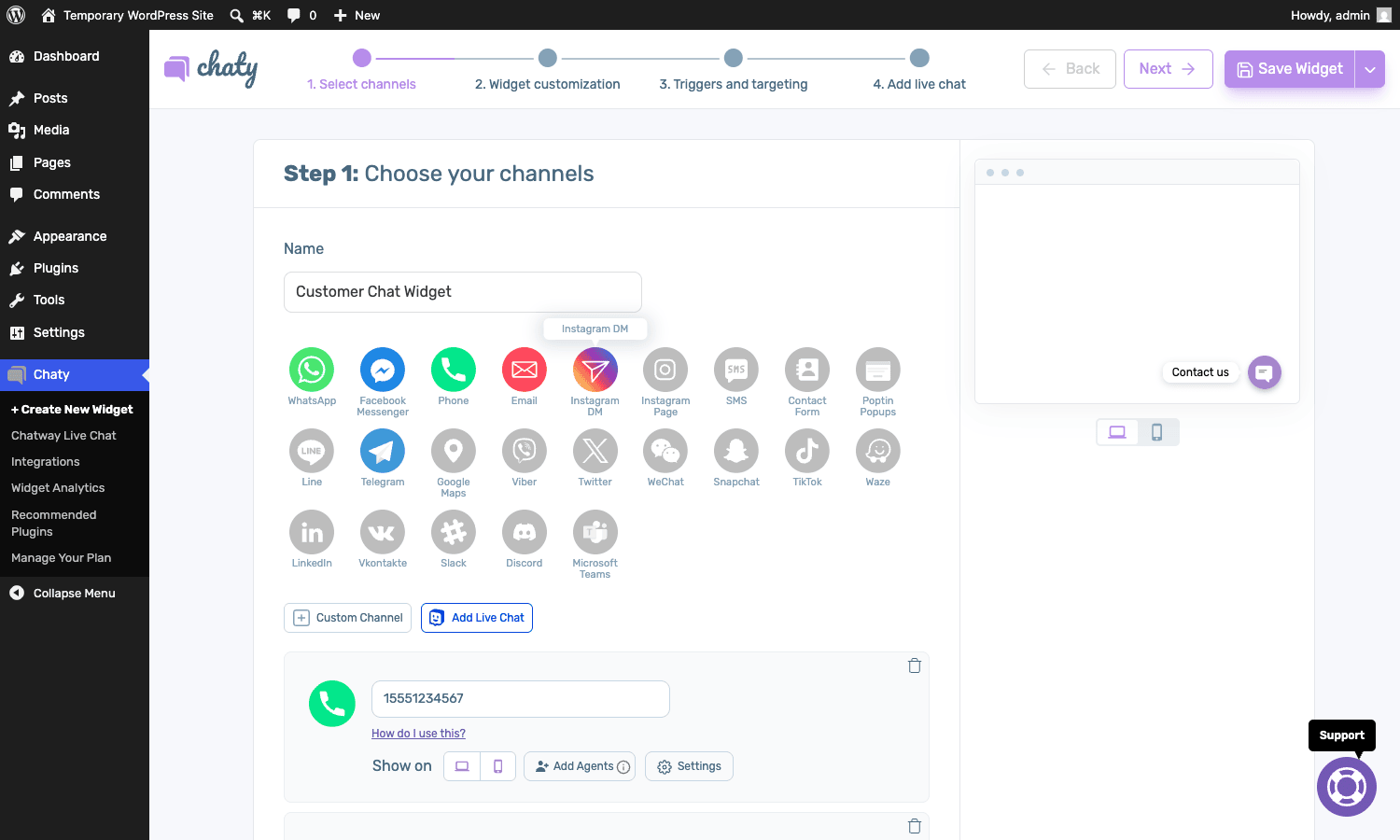Select the Contact Form channel icon

(x=807, y=371)
